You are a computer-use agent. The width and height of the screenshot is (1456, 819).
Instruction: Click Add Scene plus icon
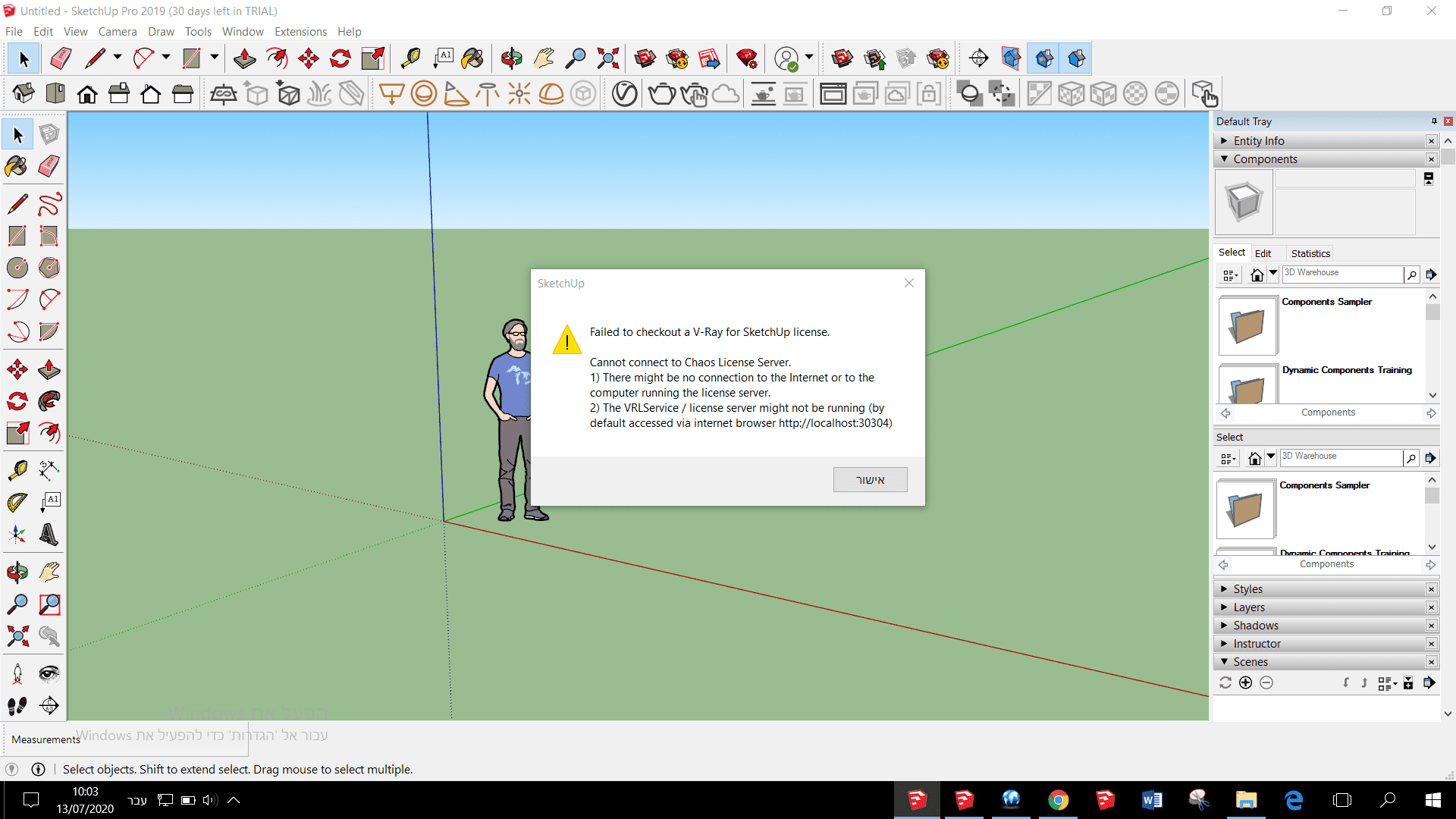click(1245, 682)
